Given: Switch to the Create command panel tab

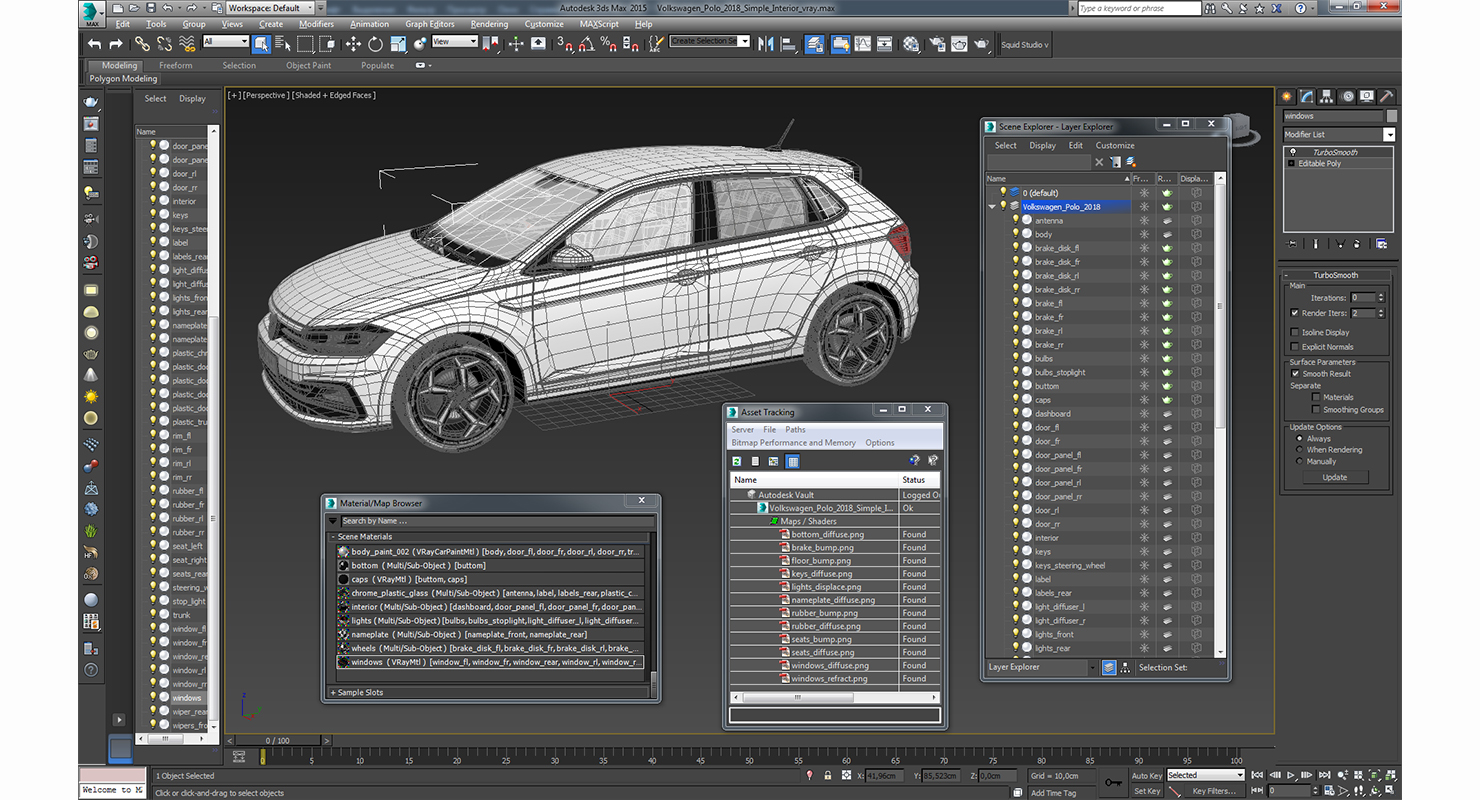Looking at the screenshot, I should point(1287,97).
